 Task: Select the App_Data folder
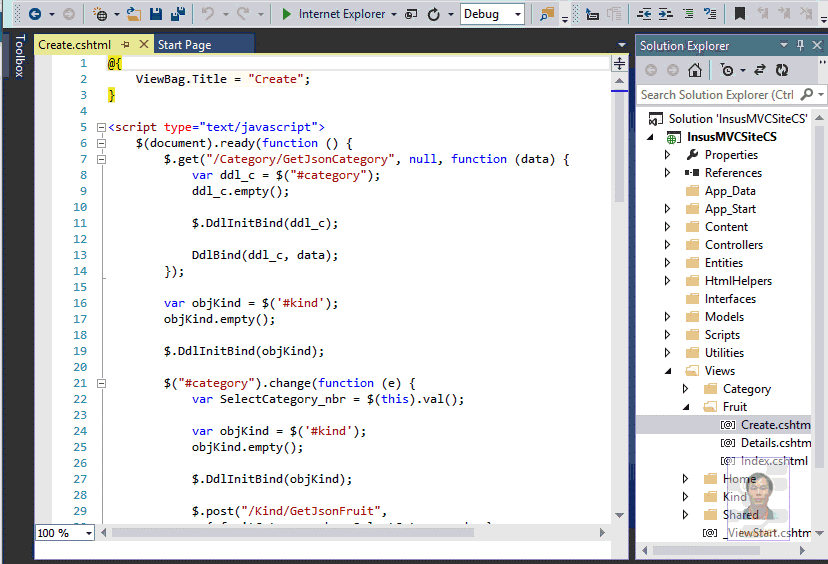point(730,191)
